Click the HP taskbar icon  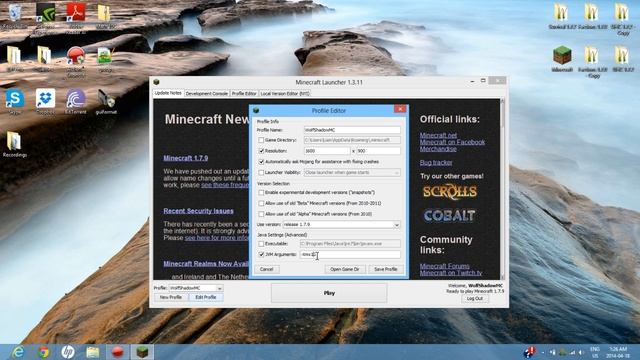tap(68, 352)
